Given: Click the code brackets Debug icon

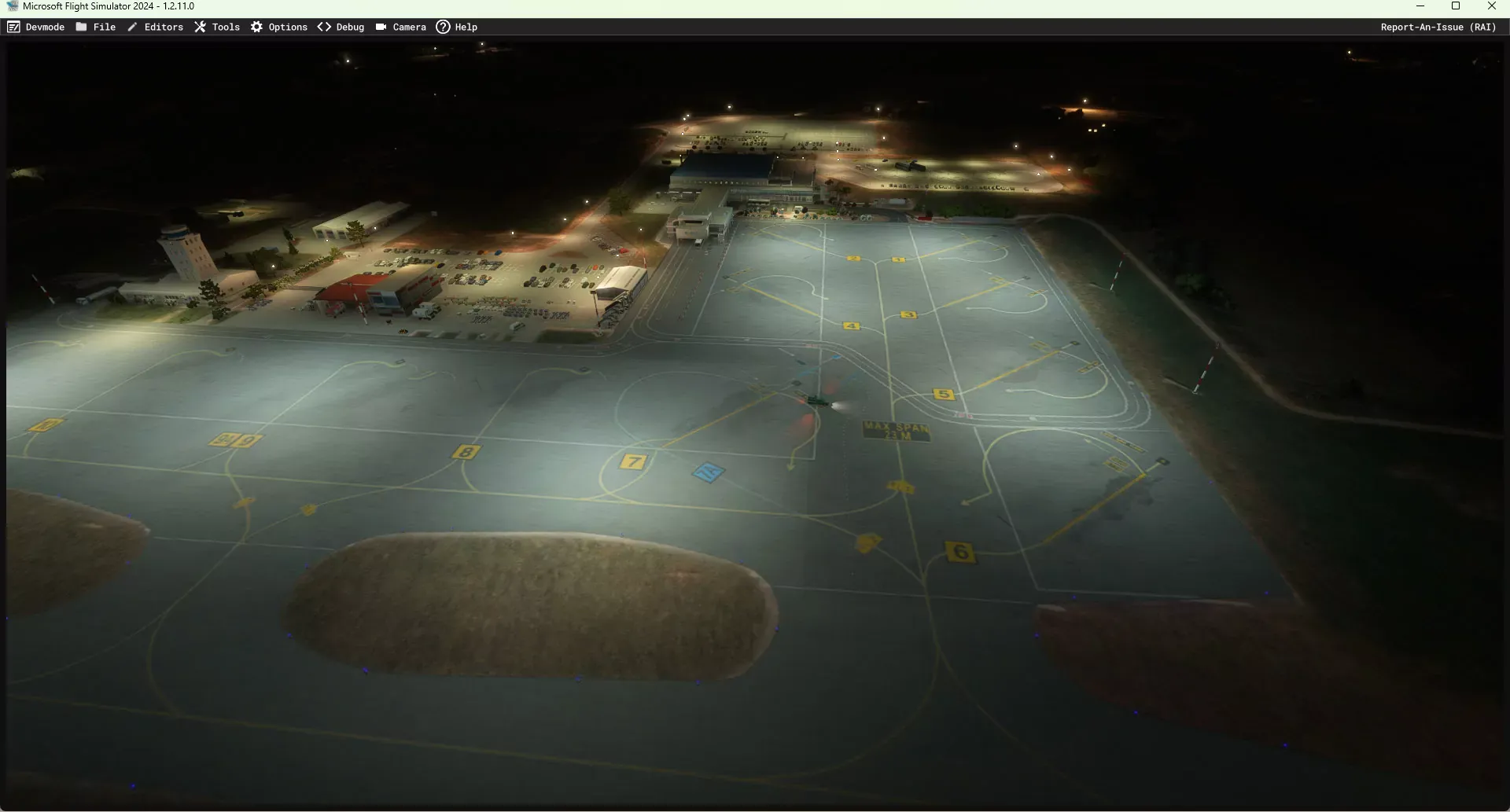Looking at the screenshot, I should [324, 27].
